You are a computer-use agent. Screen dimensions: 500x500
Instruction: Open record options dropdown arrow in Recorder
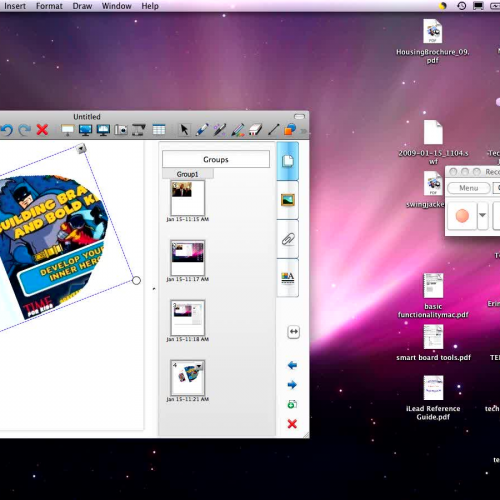[x=482, y=215]
